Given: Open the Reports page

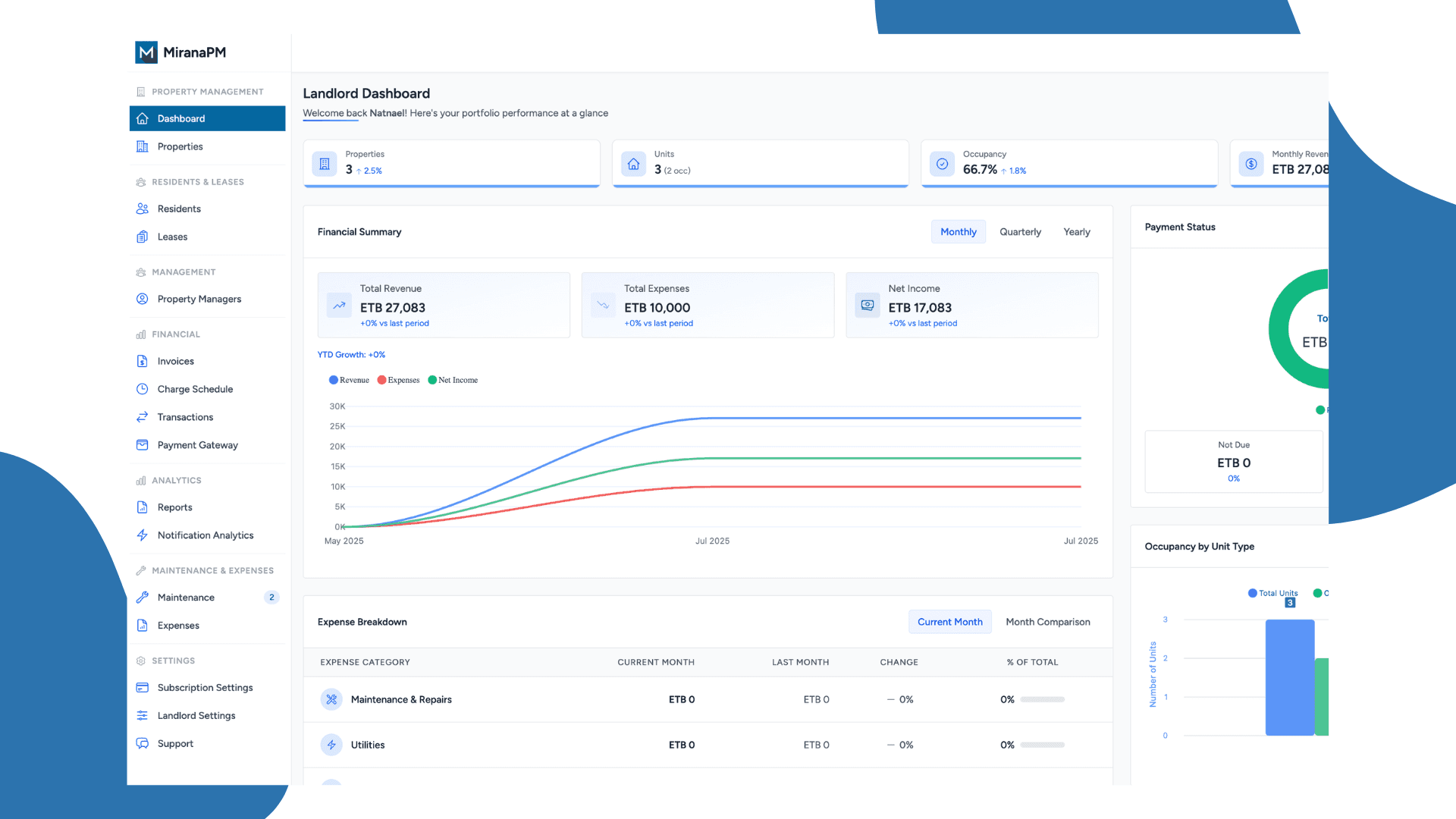Looking at the screenshot, I should click(x=175, y=507).
